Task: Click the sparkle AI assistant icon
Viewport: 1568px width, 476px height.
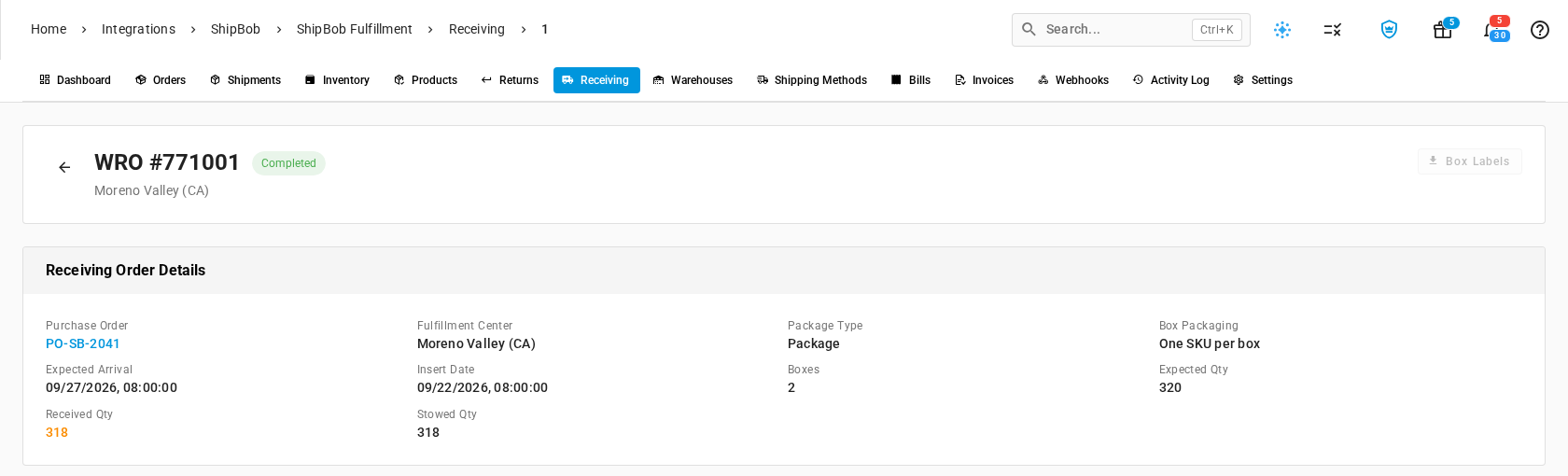Action: (x=1282, y=30)
